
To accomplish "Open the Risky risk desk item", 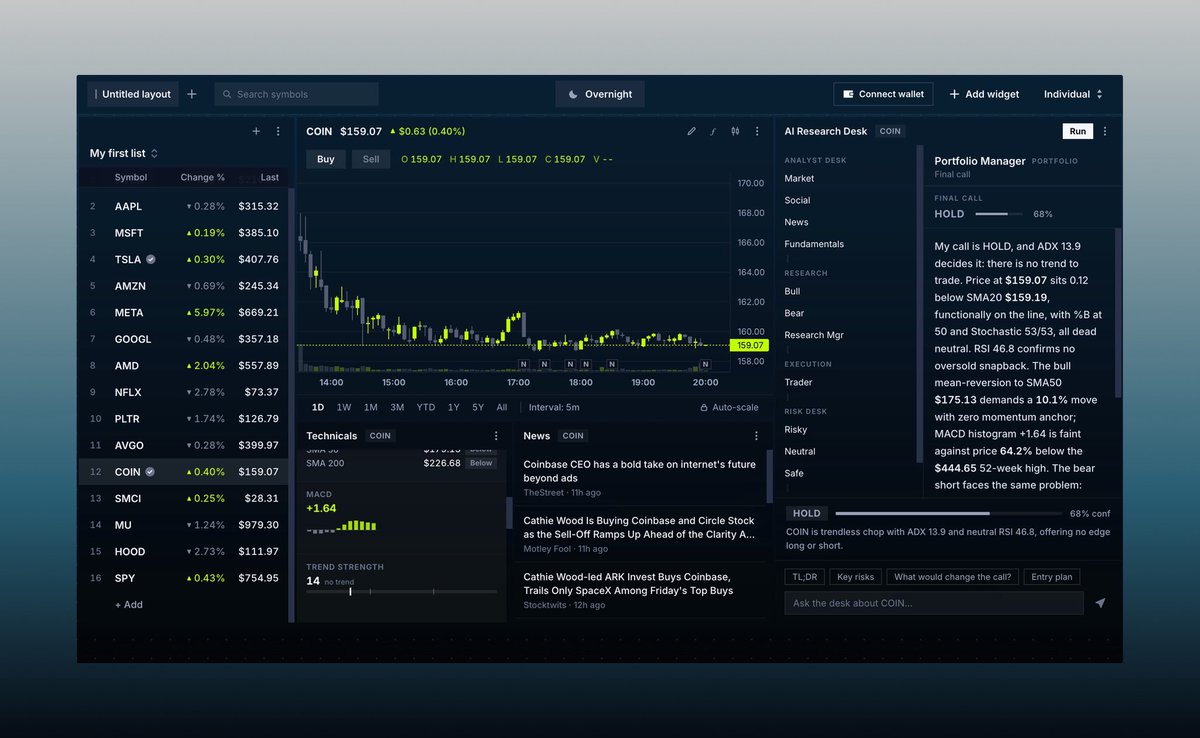I will (796, 429).
